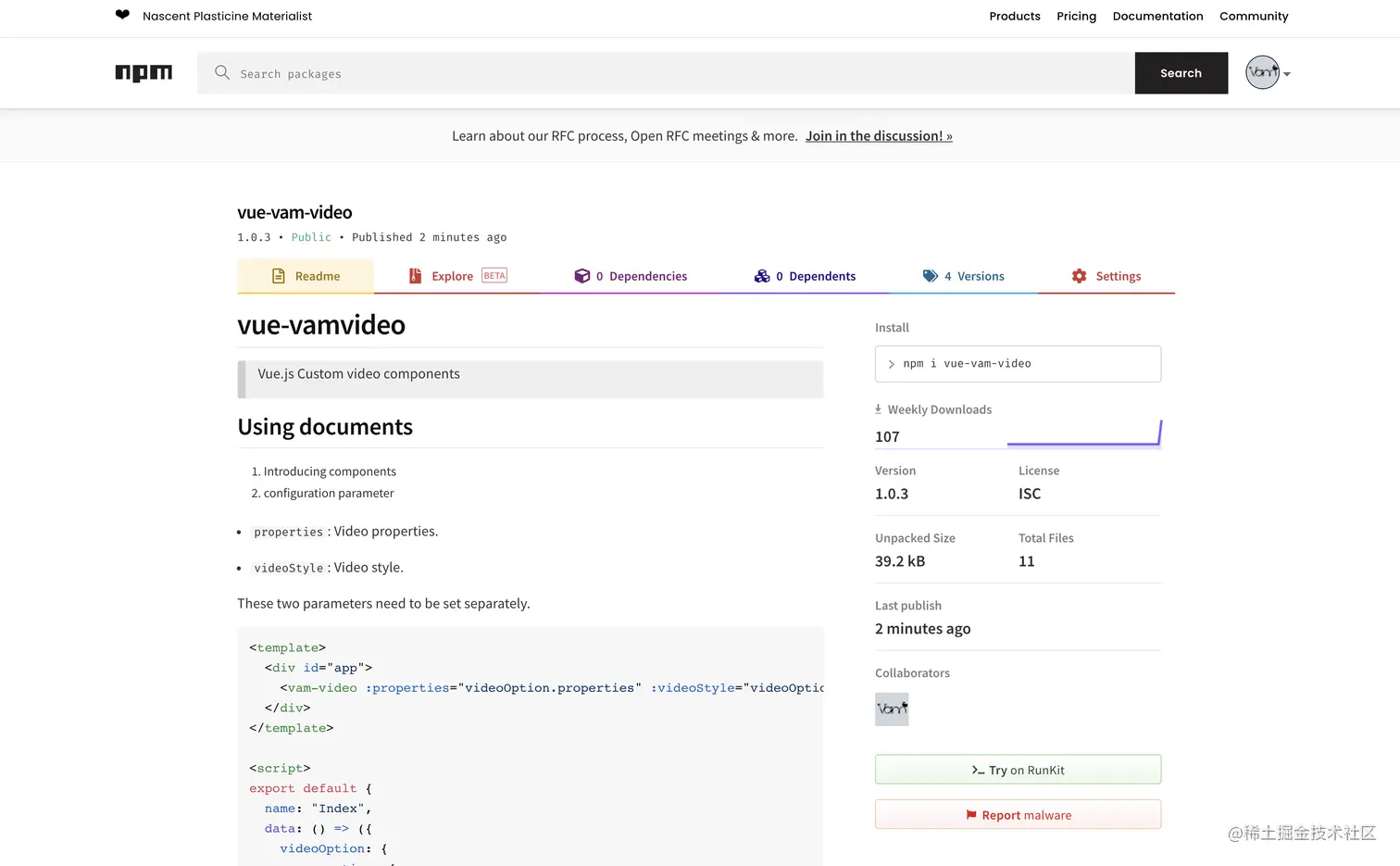1400x866 pixels.
Task: Open the user avatar dropdown menu
Action: coord(1268,73)
